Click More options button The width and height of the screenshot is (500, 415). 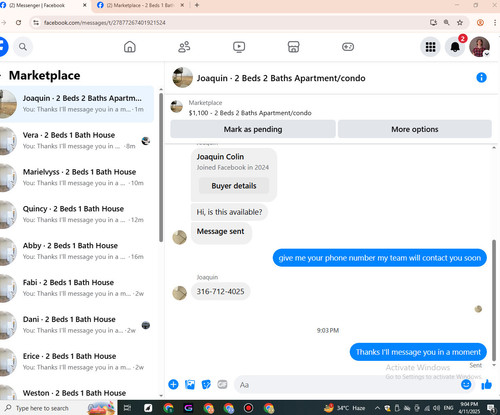(415, 129)
